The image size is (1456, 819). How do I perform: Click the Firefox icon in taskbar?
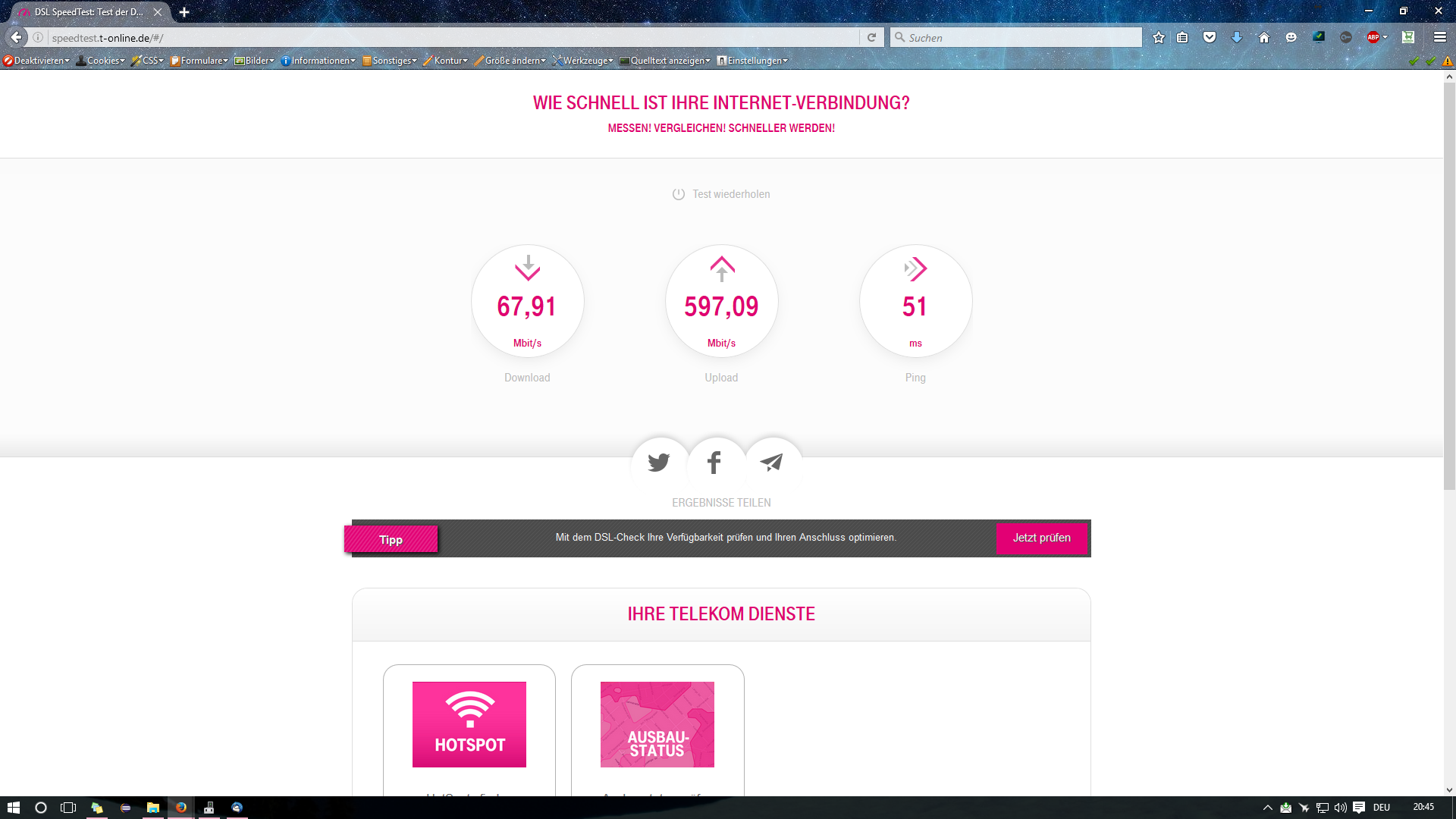pos(180,808)
